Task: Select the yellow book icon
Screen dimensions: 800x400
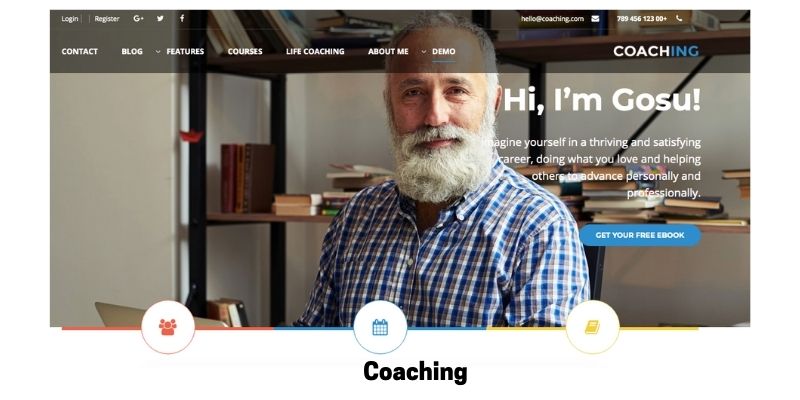Action: tap(592, 327)
